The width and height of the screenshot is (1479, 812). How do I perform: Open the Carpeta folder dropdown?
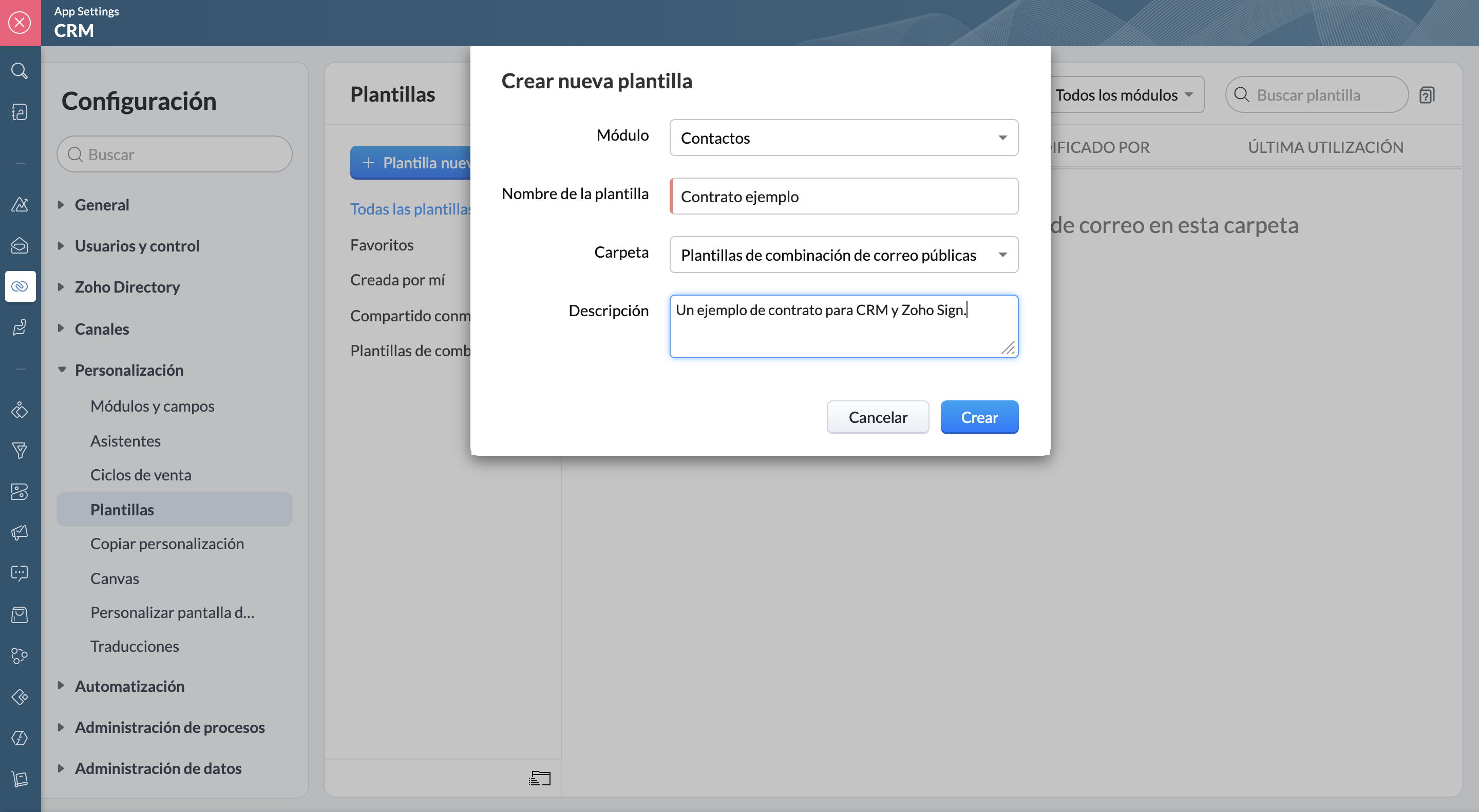(x=843, y=254)
